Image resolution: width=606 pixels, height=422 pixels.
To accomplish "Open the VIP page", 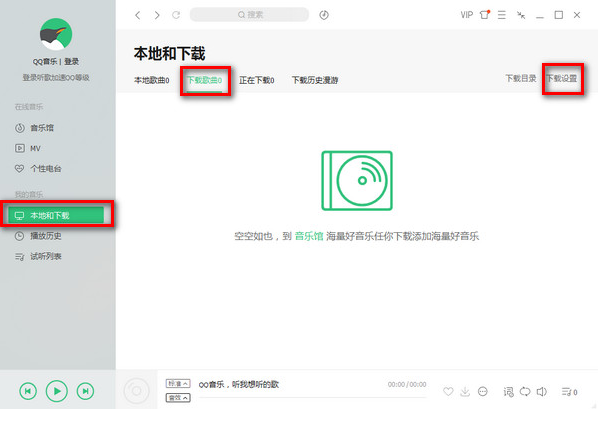I will (x=466, y=15).
